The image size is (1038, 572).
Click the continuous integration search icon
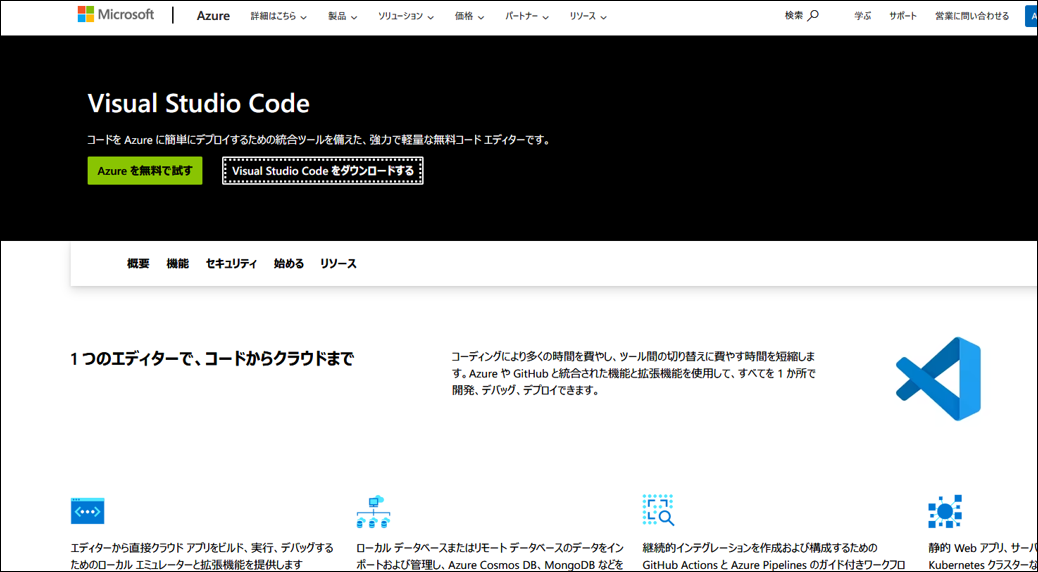(658, 510)
